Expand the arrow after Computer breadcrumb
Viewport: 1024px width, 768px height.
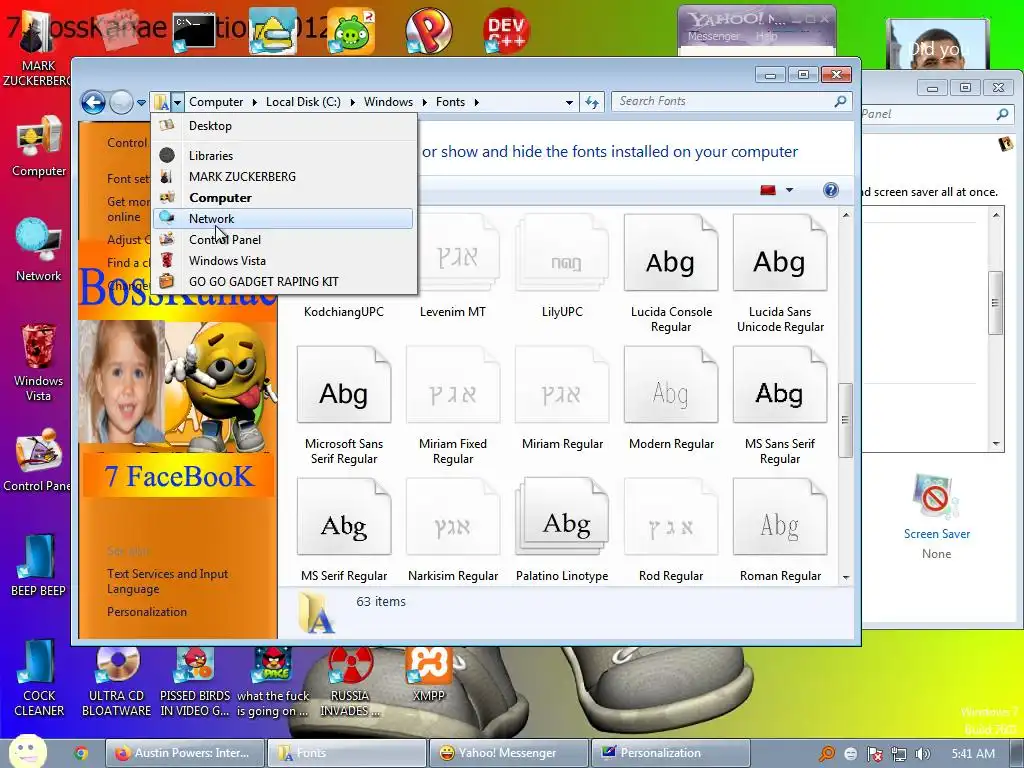pyautogui.click(x=254, y=102)
